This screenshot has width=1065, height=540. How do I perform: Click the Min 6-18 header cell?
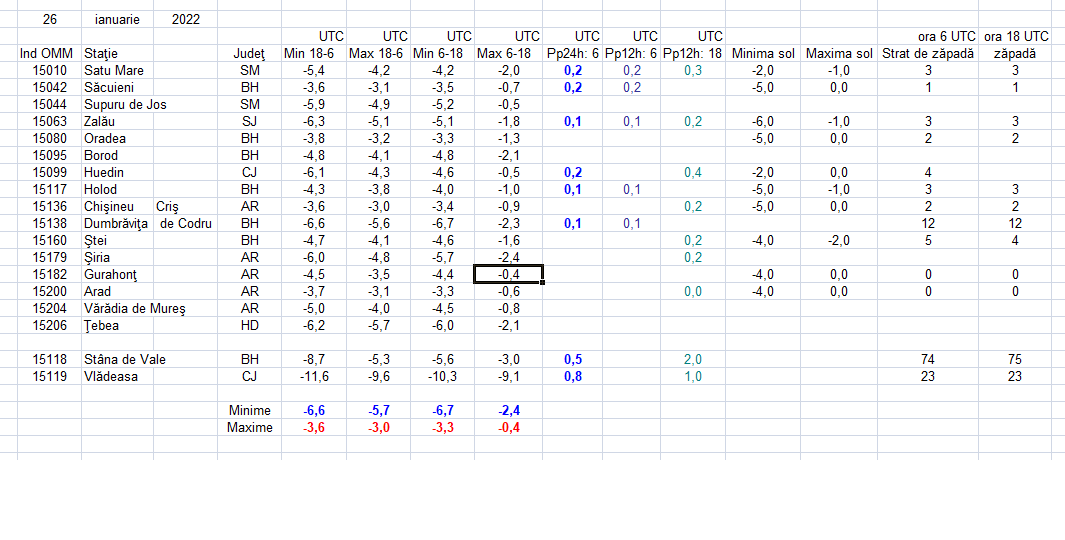pyautogui.click(x=441, y=54)
